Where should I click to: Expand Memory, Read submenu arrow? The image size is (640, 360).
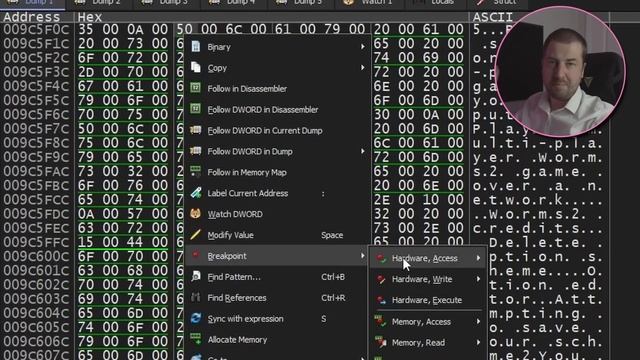[x=478, y=342]
